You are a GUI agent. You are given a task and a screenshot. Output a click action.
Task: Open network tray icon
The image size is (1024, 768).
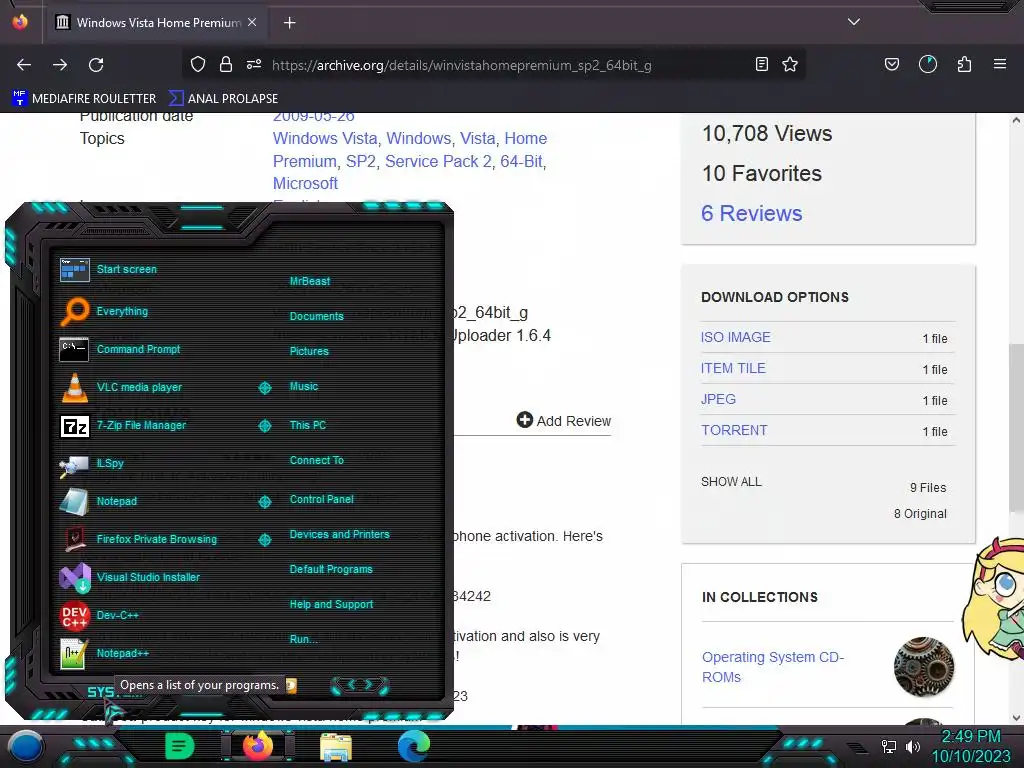coord(889,746)
